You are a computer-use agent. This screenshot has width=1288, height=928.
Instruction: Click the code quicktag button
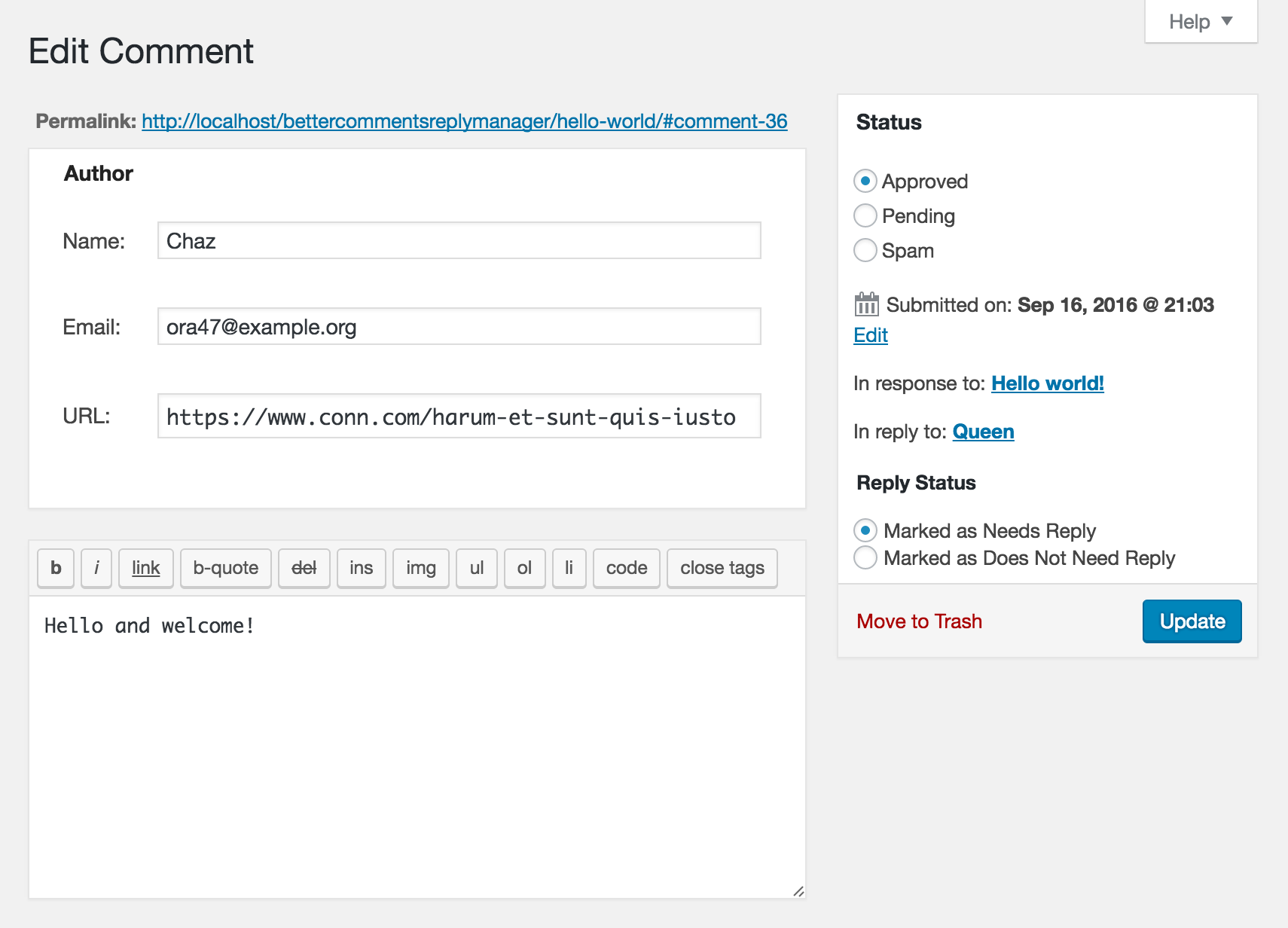coord(627,568)
